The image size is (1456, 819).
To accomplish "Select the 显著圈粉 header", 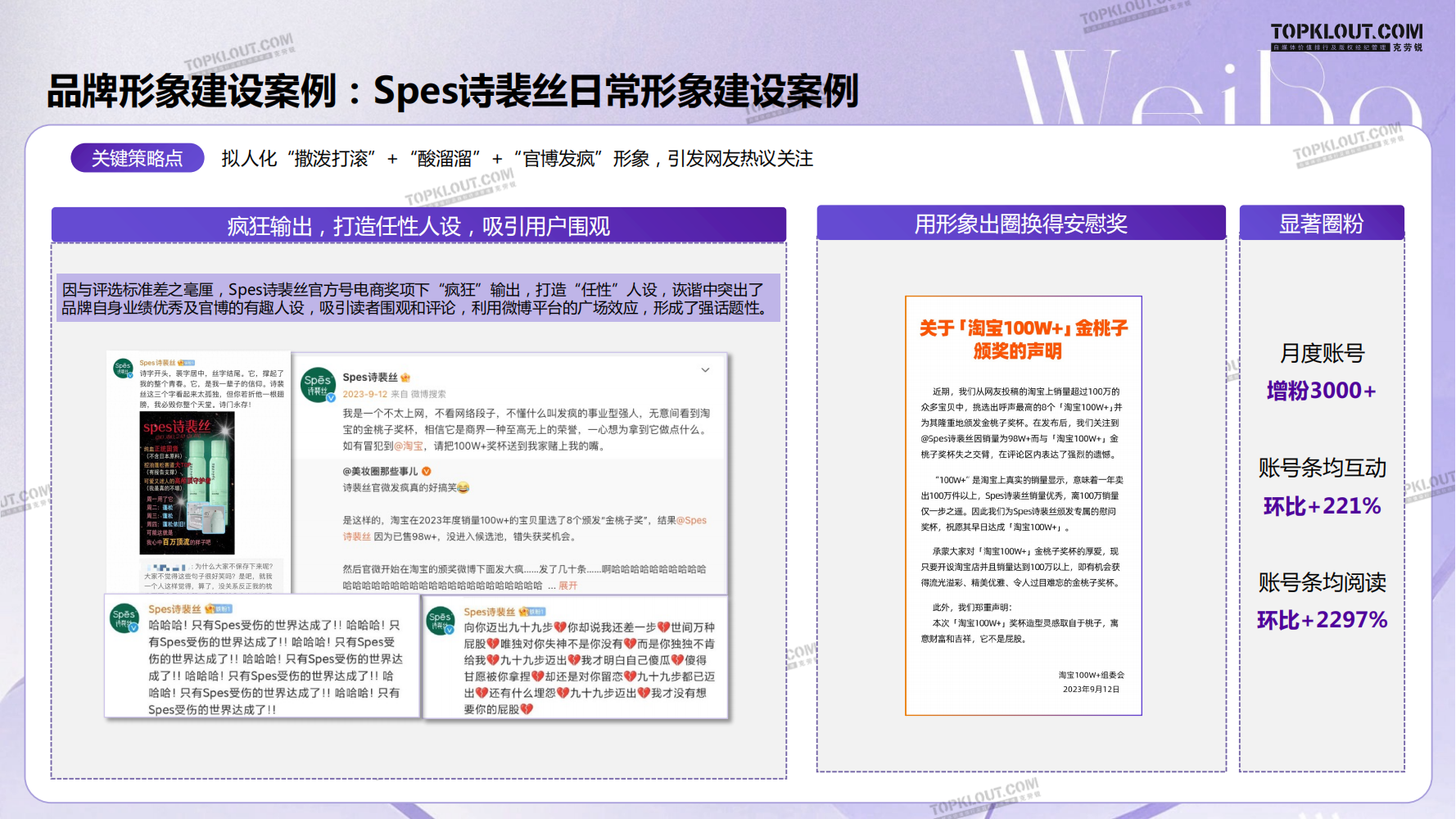I will [1321, 224].
